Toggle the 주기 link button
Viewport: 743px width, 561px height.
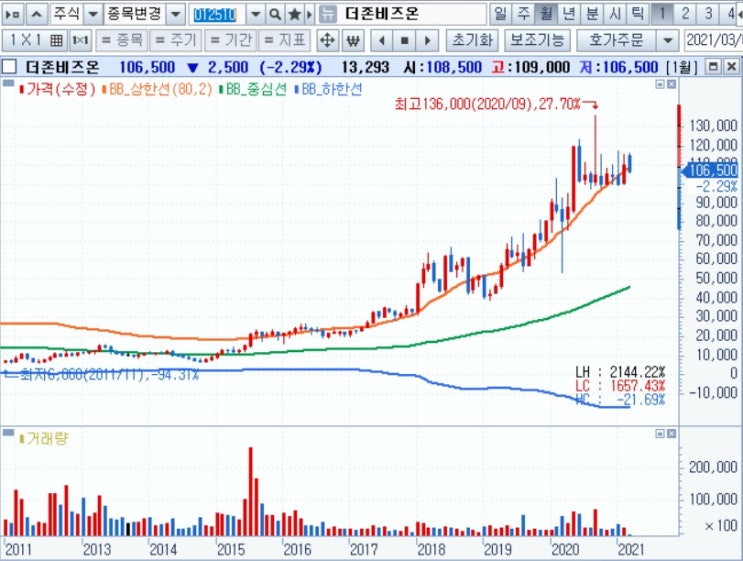point(176,40)
